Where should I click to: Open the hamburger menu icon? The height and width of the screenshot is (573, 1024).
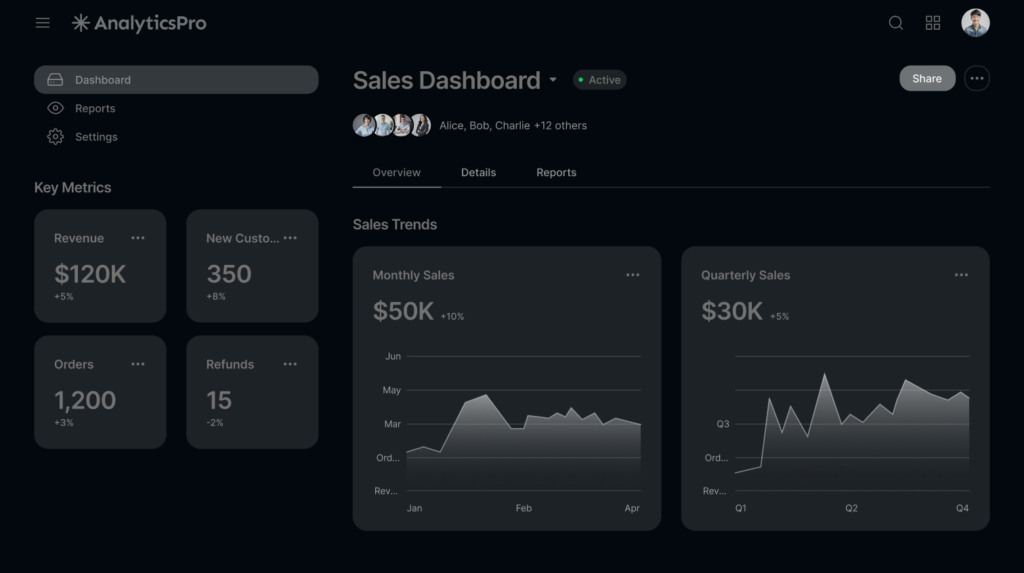tap(43, 23)
